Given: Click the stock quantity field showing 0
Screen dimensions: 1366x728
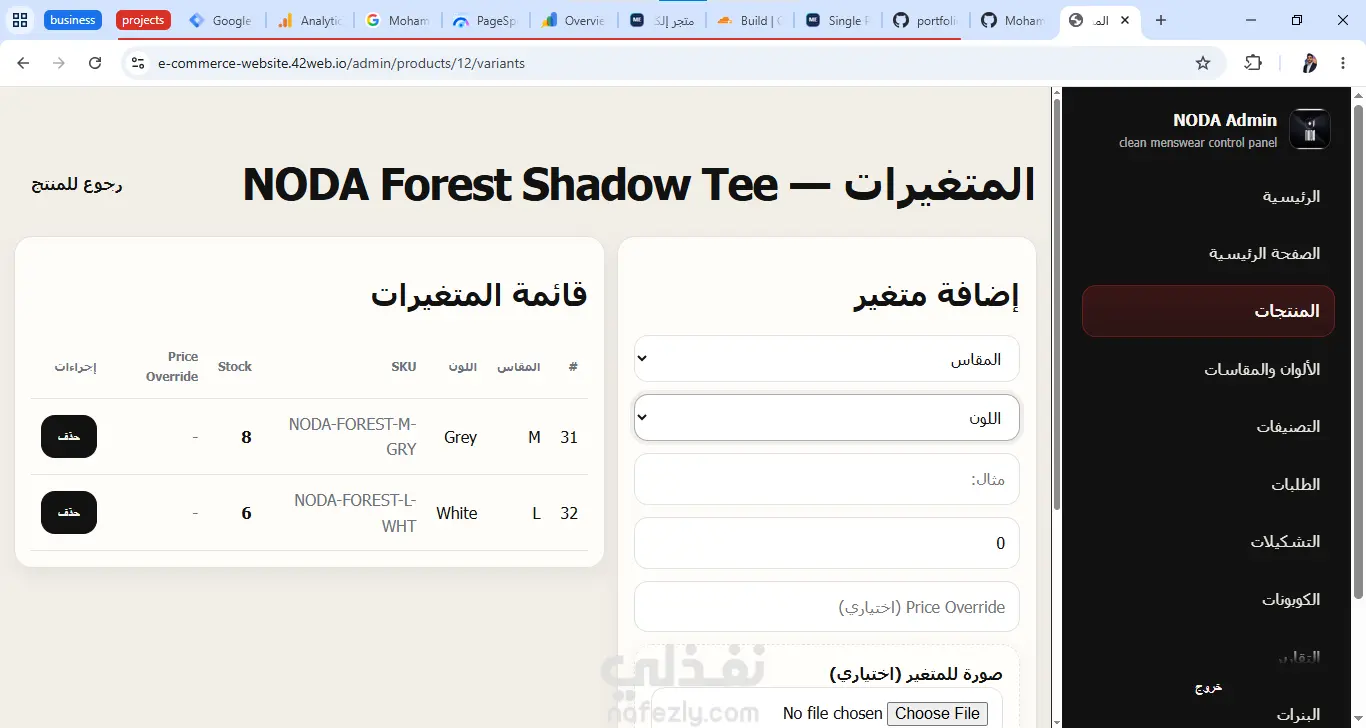Looking at the screenshot, I should point(827,543).
